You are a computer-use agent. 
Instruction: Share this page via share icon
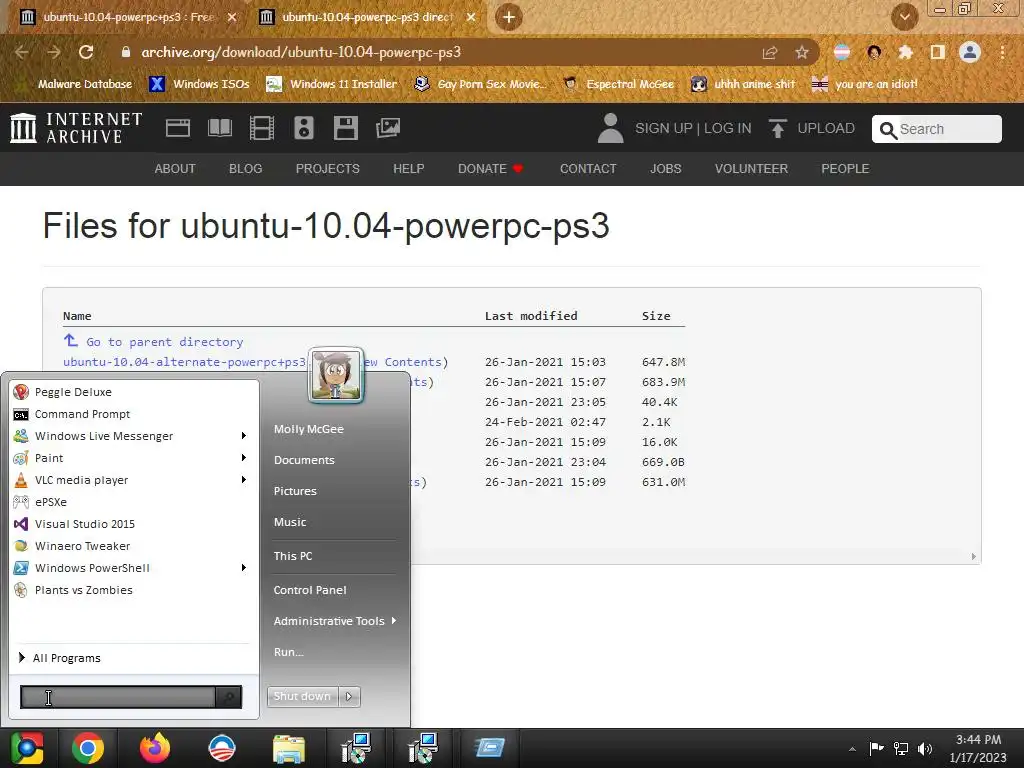pos(770,52)
